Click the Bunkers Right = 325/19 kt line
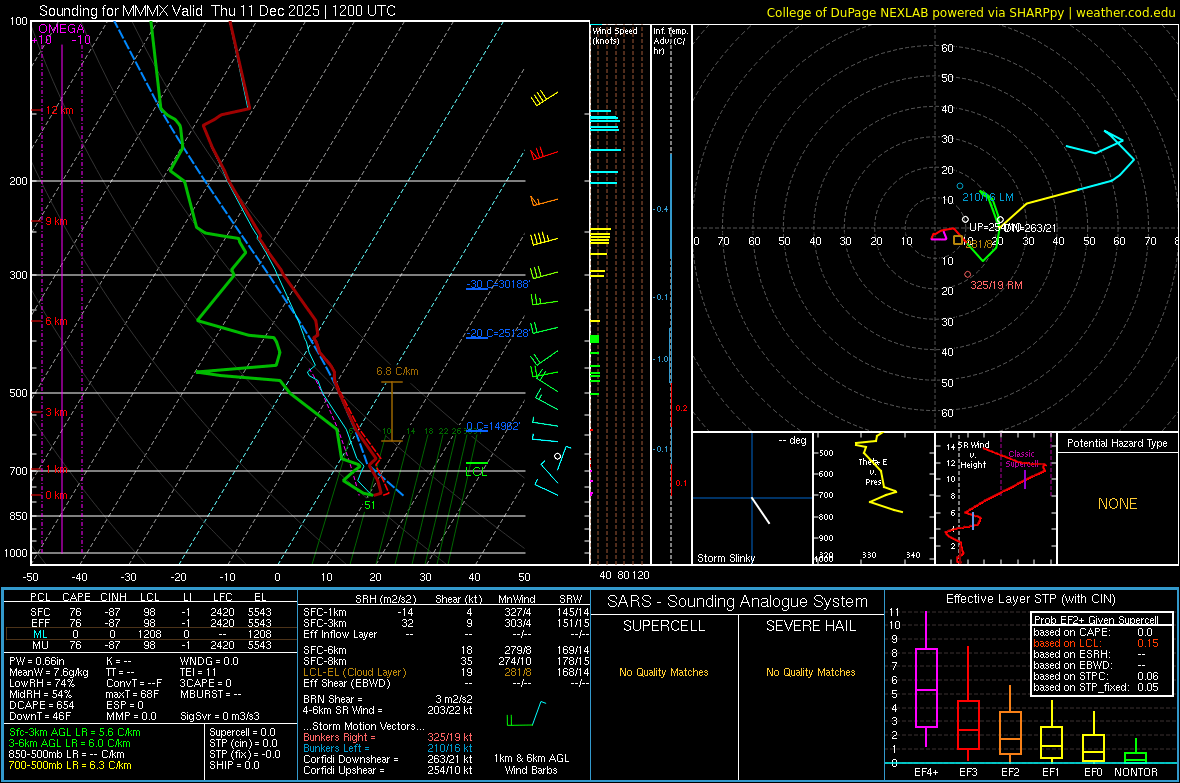Screen dimensions: 1180x783 click(388, 738)
